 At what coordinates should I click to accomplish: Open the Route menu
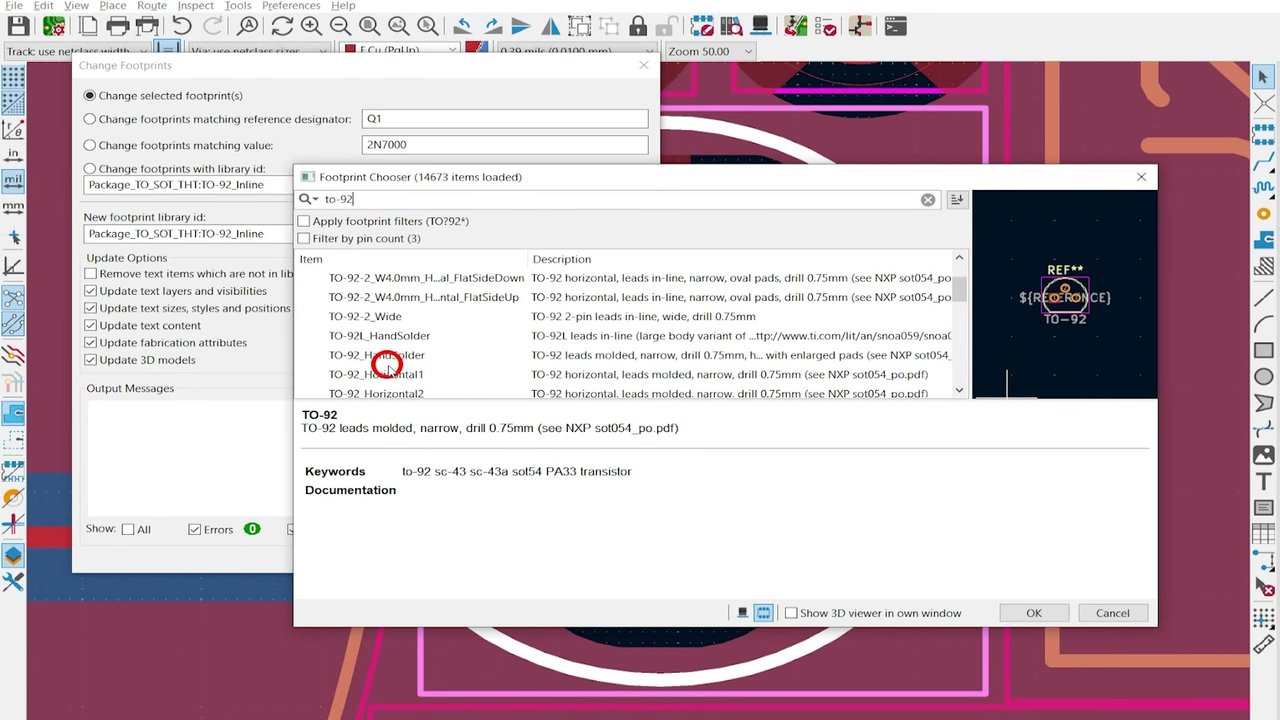(x=151, y=6)
